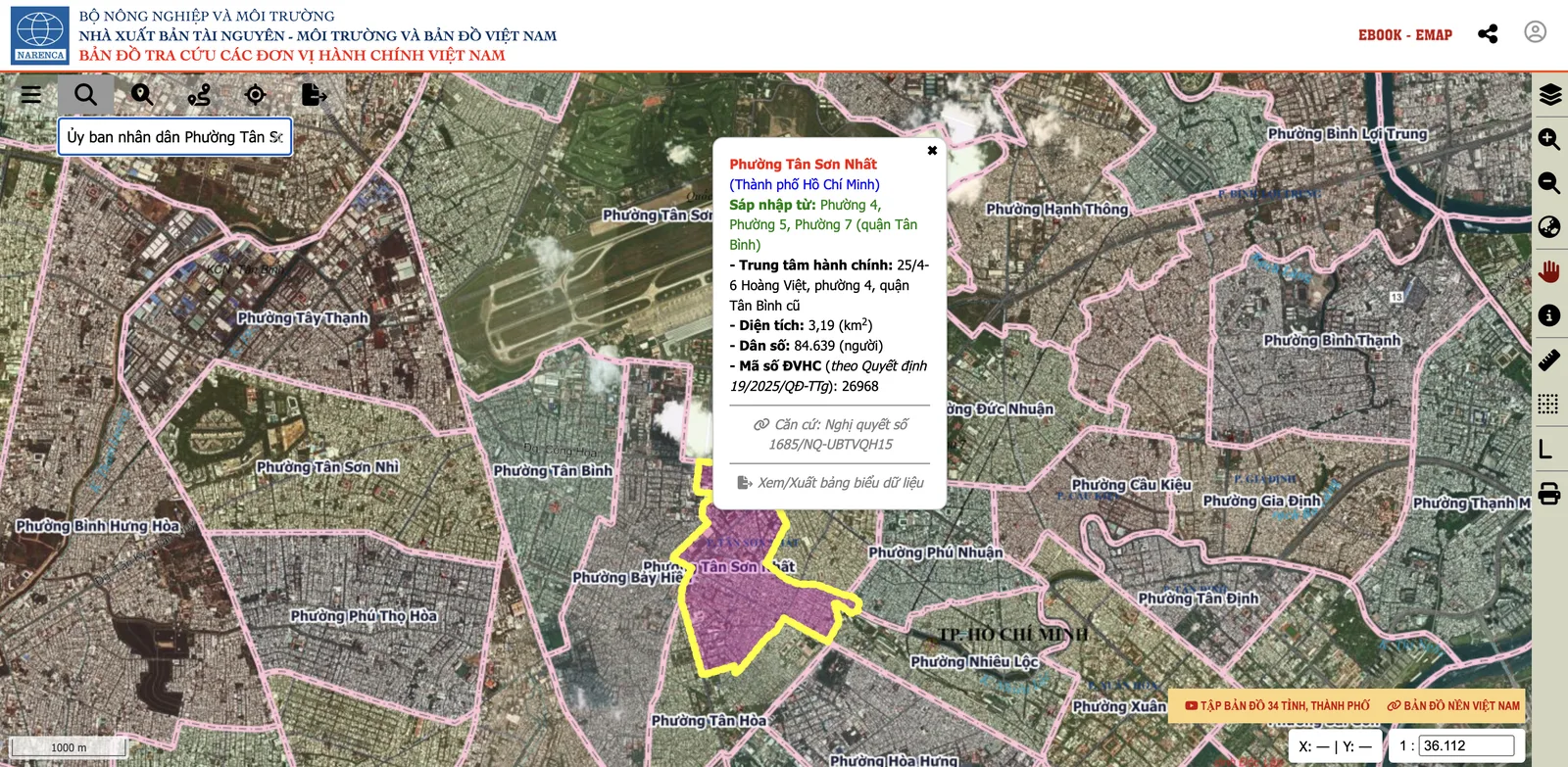This screenshot has width=1568, height=767.
Task: Activate the pan hand tool
Action: pyautogui.click(x=1549, y=271)
